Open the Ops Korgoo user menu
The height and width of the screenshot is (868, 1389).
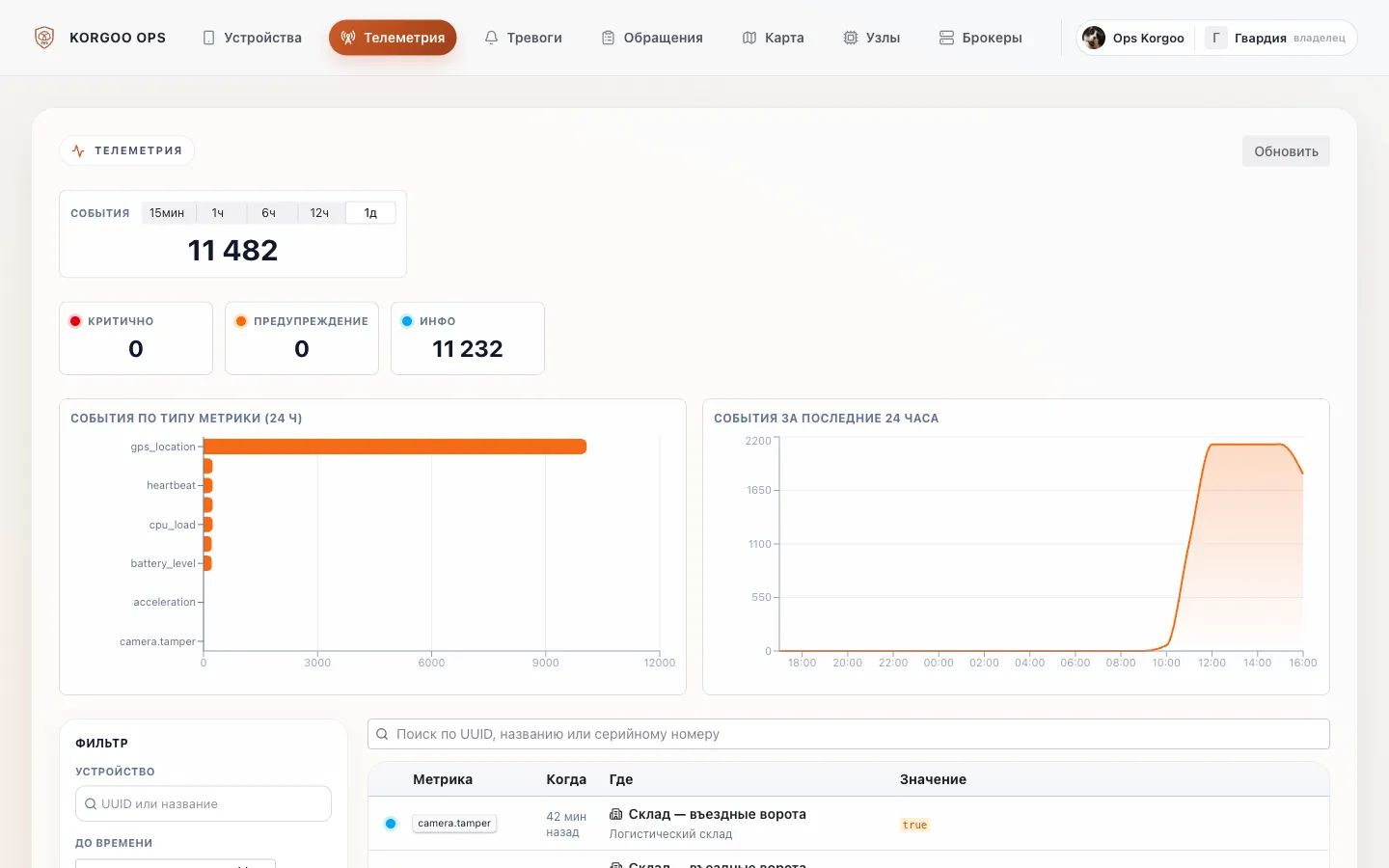pyautogui.click(x=1135, y=38)
